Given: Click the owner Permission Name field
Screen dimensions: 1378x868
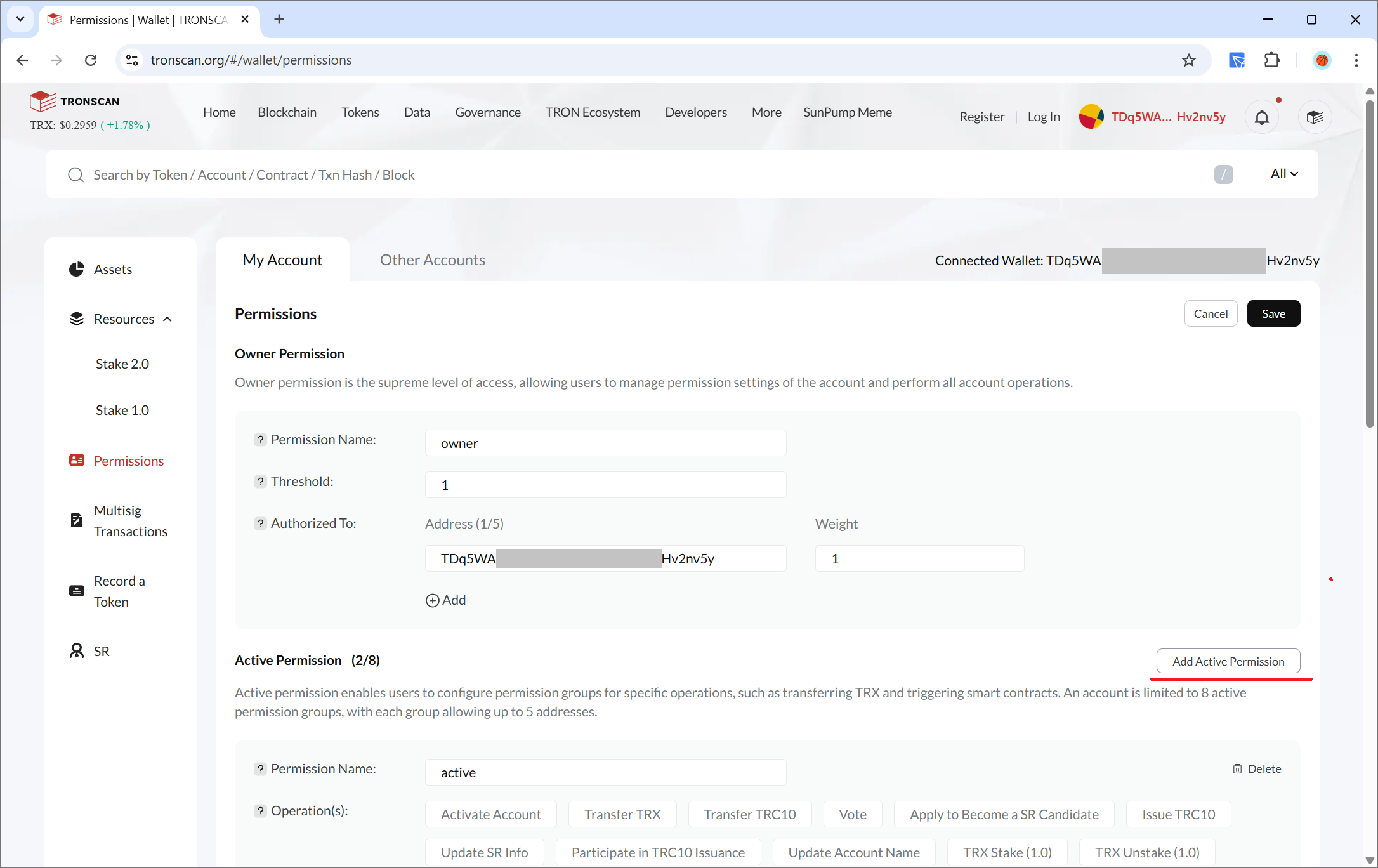Looking at the screenshot, I should (x=606, y=443).
